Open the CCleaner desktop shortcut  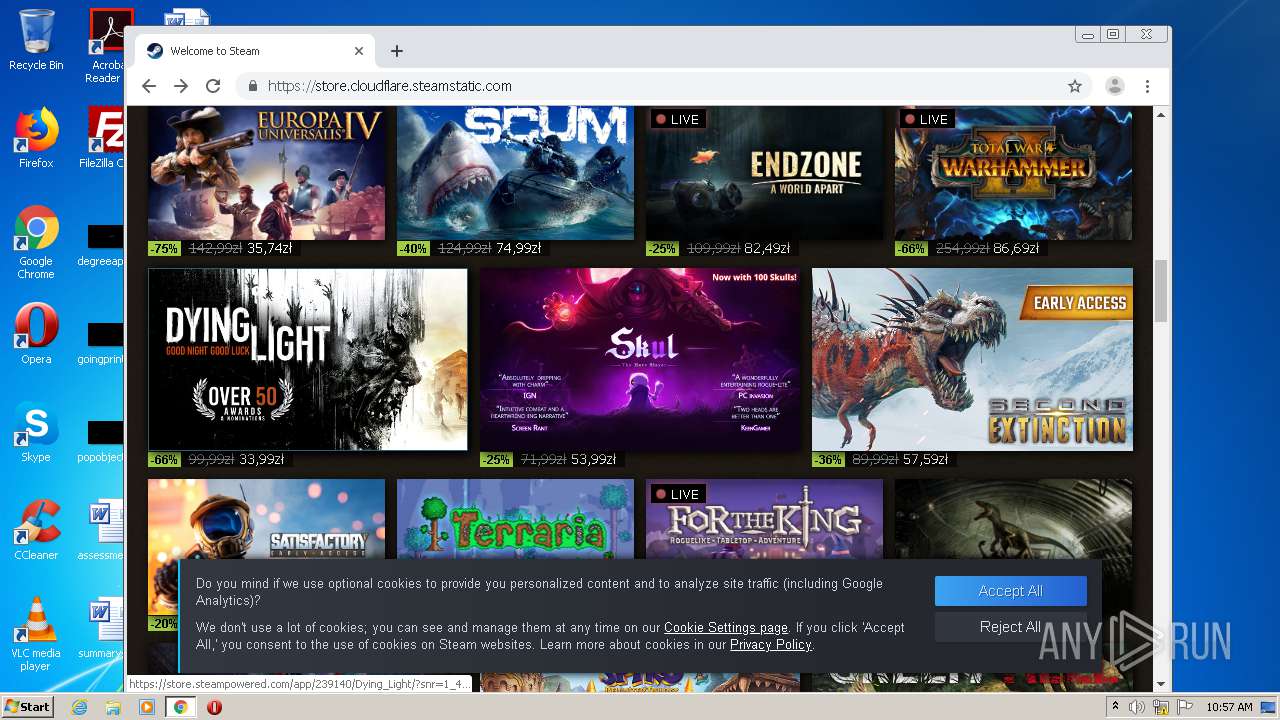coord(36,530)
